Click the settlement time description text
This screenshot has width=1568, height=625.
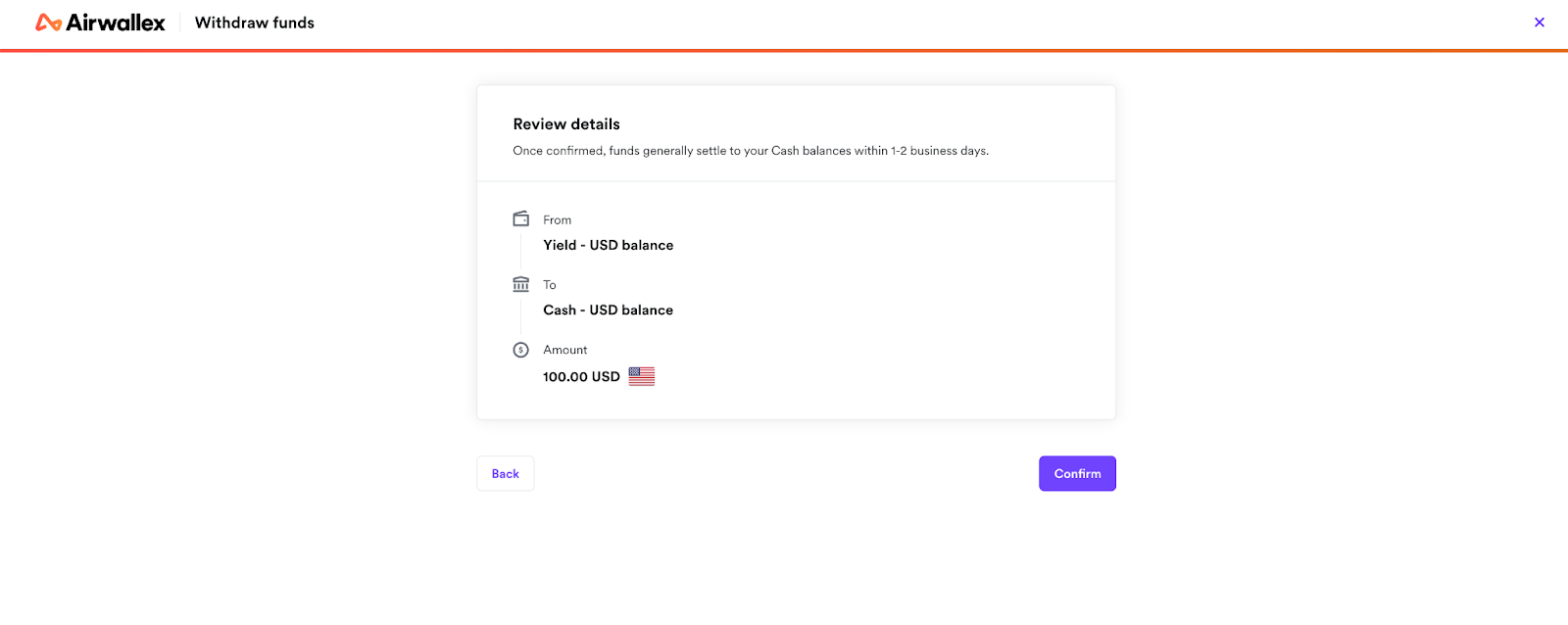[x=750, y=151]
